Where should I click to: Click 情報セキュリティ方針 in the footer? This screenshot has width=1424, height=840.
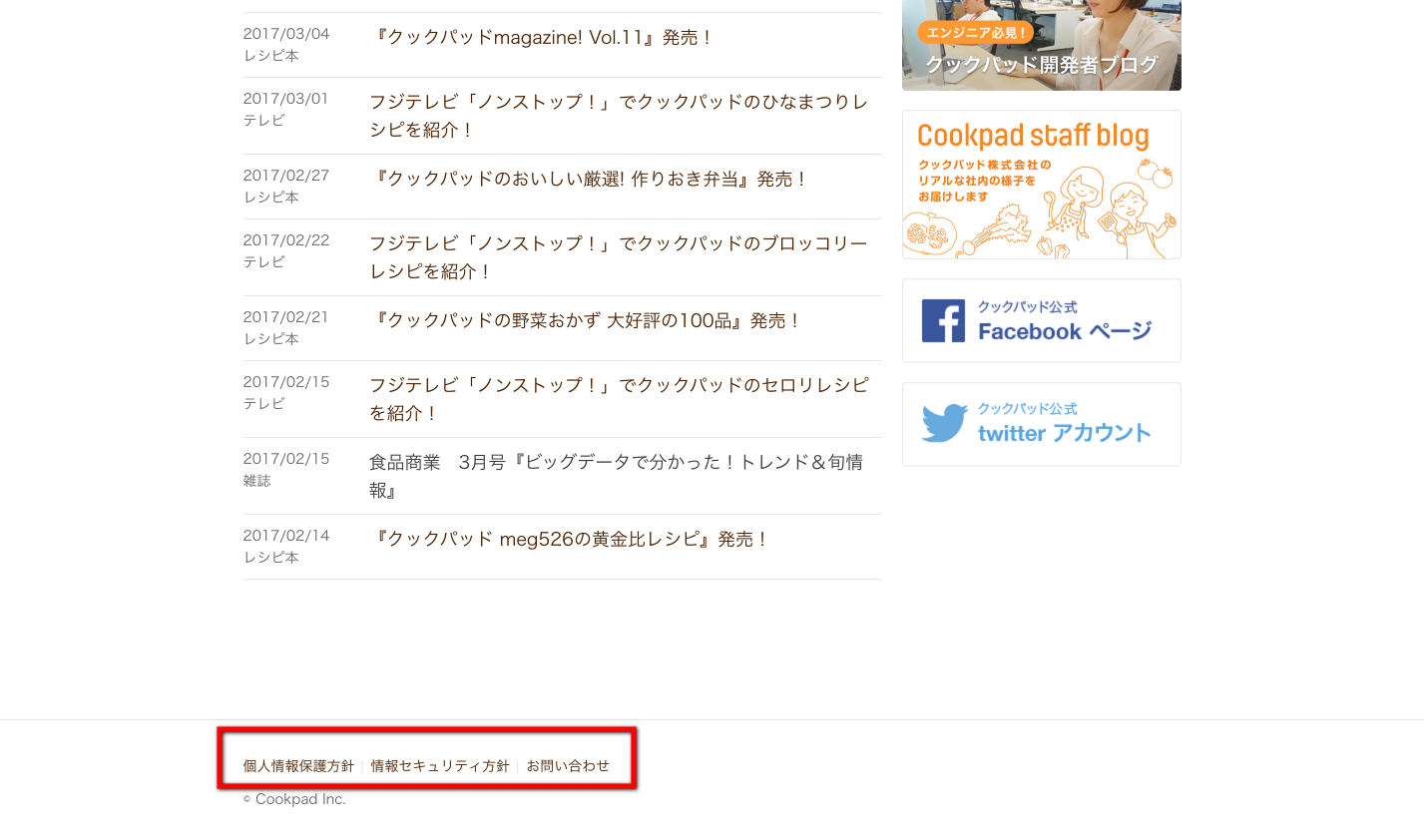coord(440,766)
